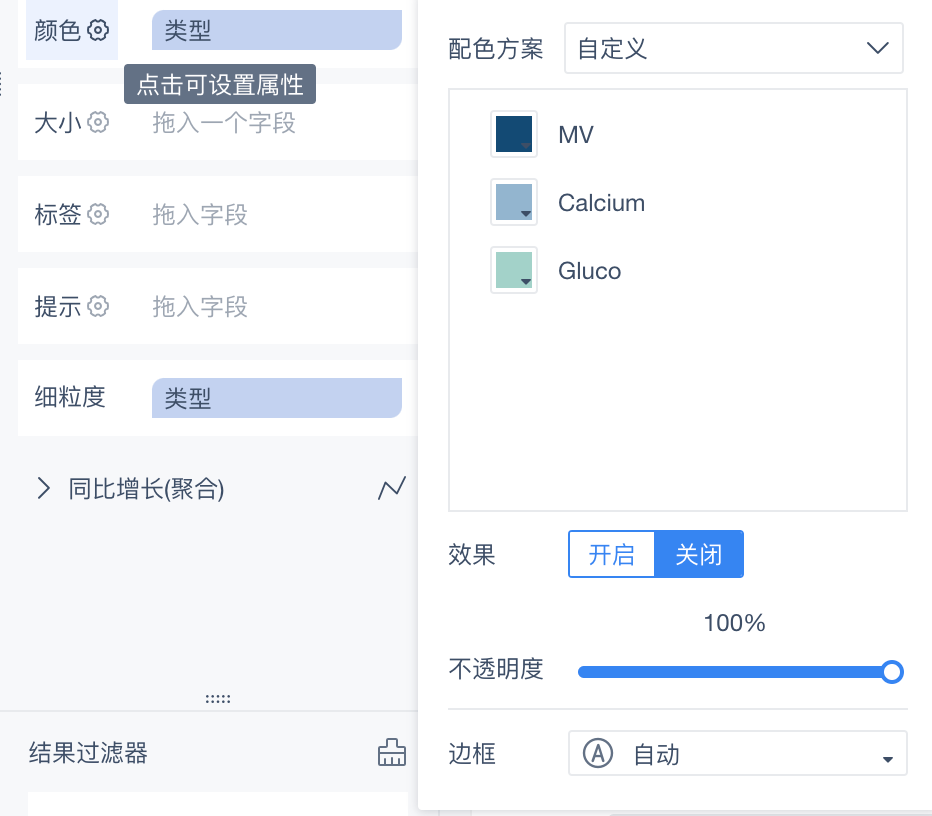The width and height of the screenshot is (932, 816).
Task: Open the 配色方案 自定义 dropdown
Action: (x=733, y=48)
